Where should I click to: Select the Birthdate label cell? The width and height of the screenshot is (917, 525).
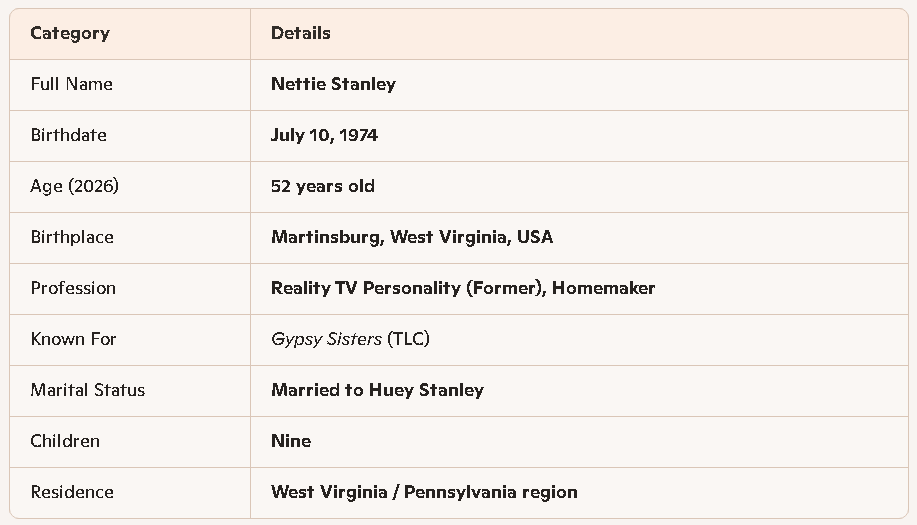pyautogui.click(x=68, y=135)
